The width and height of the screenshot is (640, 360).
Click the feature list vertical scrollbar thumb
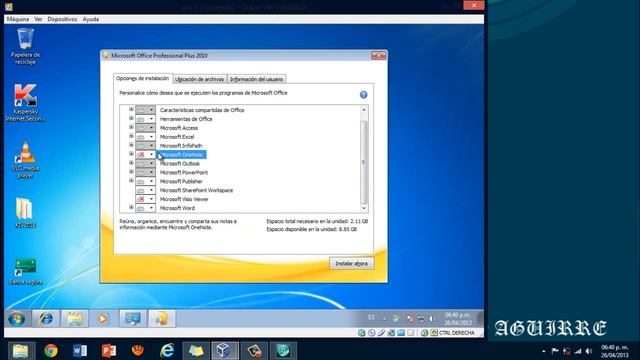(364, 162)
